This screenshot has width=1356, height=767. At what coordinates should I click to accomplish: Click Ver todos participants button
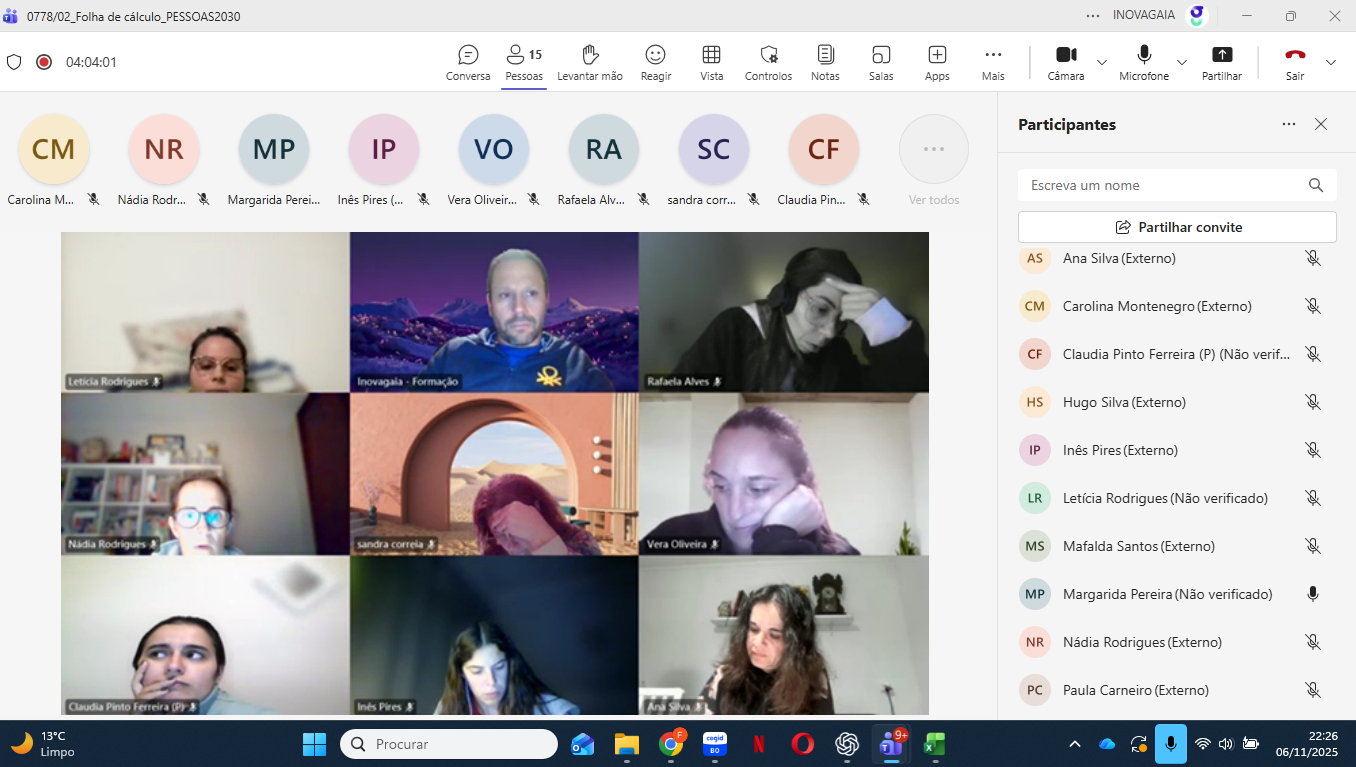coord(934,160)
